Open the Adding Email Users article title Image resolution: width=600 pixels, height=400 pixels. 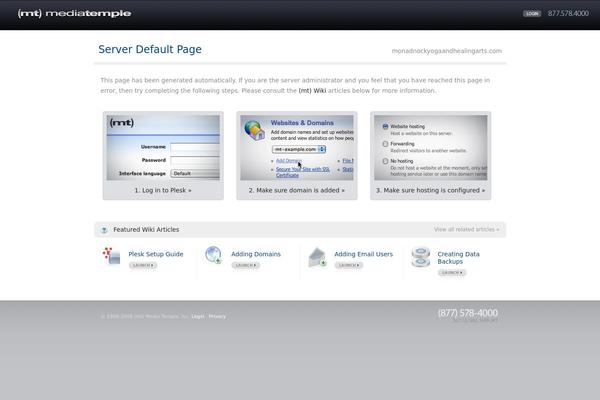364,254
